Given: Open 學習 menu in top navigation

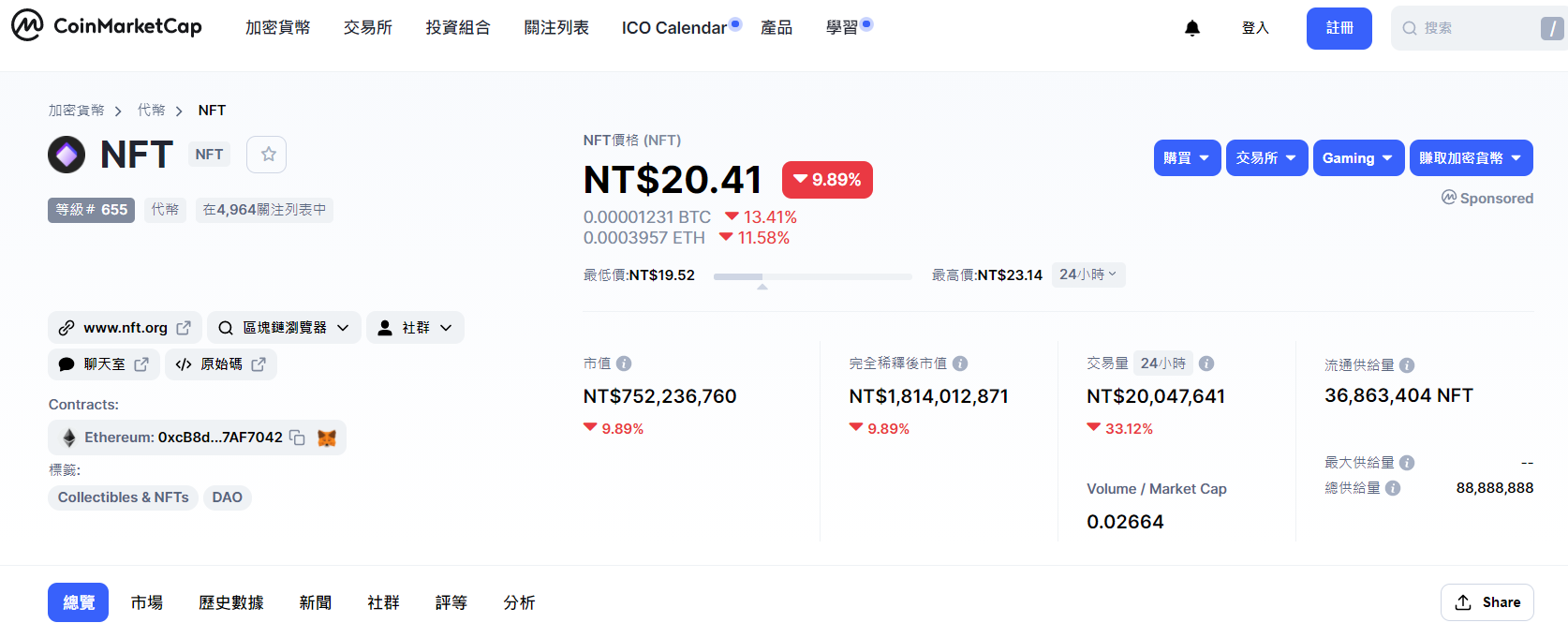Looking at the screenshot, I should (x=842, y=28).
